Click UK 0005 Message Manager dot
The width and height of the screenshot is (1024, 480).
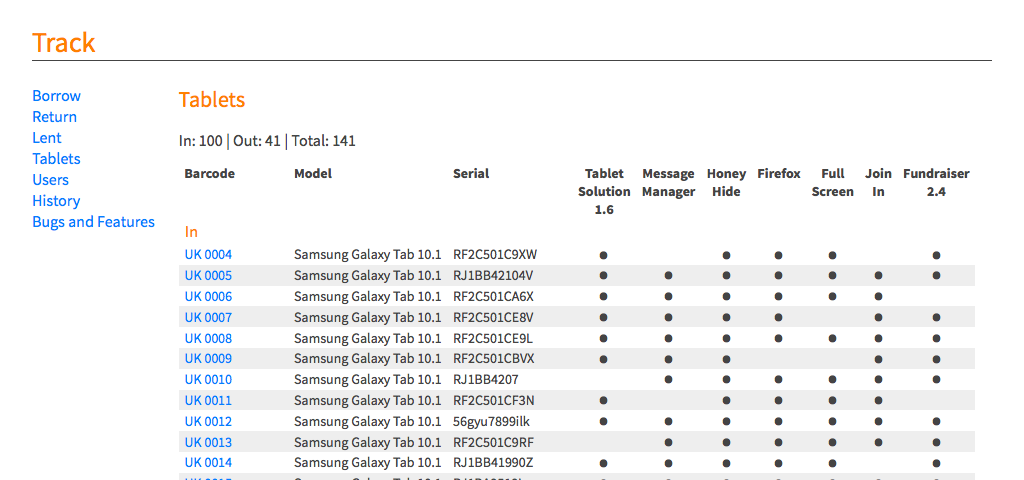(x=668, y=276)
